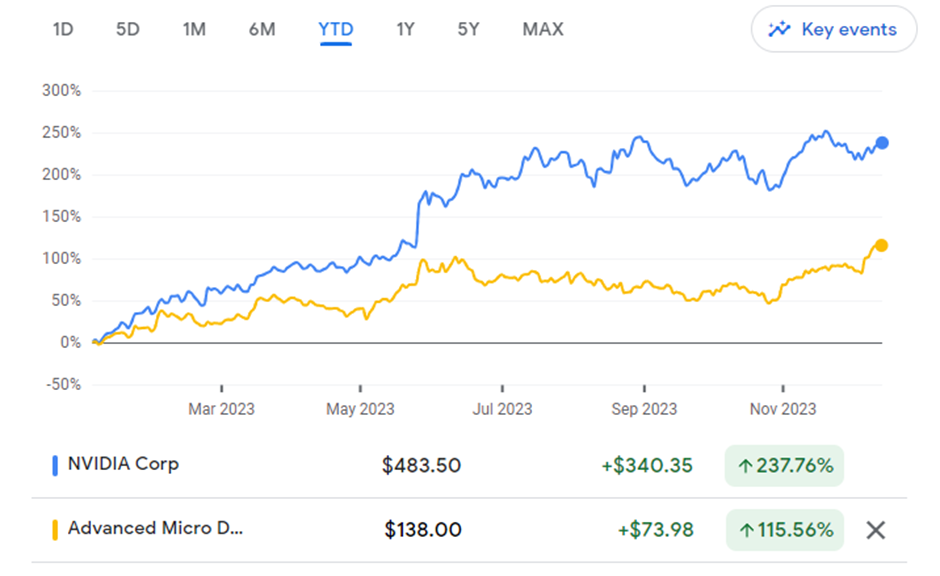Remove Advanced Micro Devices comparison
Viewport: 940px width, 576px height.
point(875,530)
